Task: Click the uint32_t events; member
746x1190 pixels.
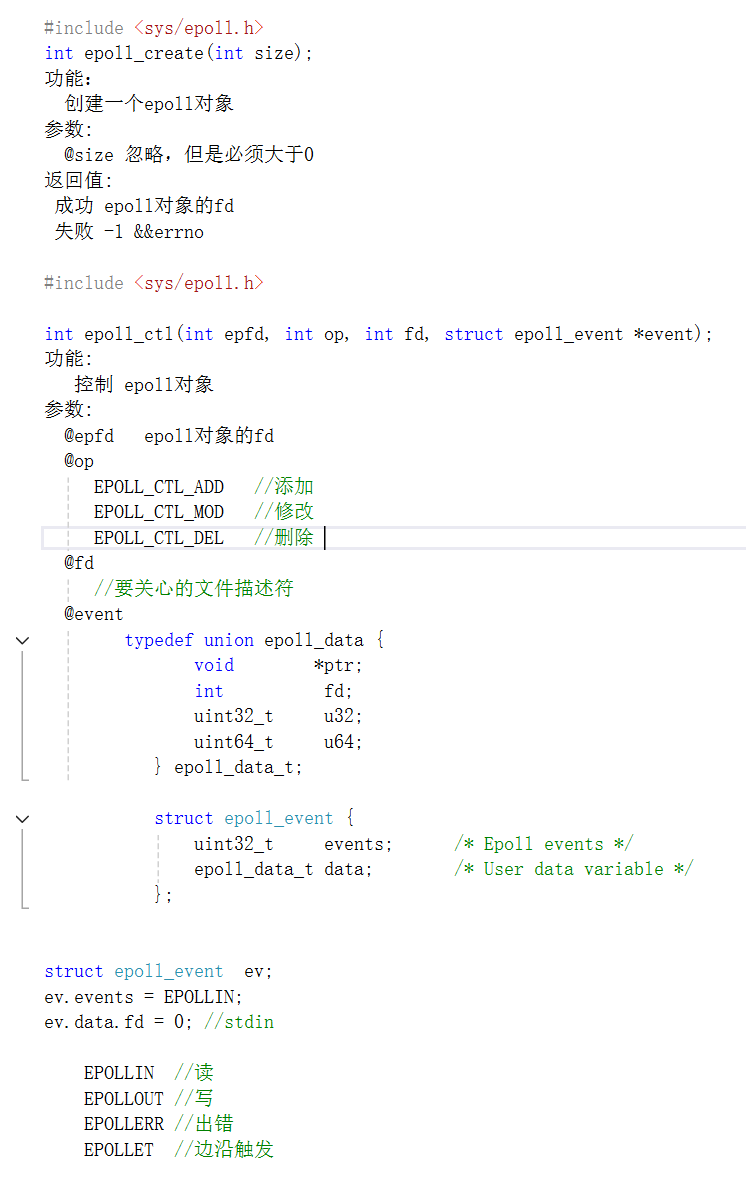Action: (293, 844)
